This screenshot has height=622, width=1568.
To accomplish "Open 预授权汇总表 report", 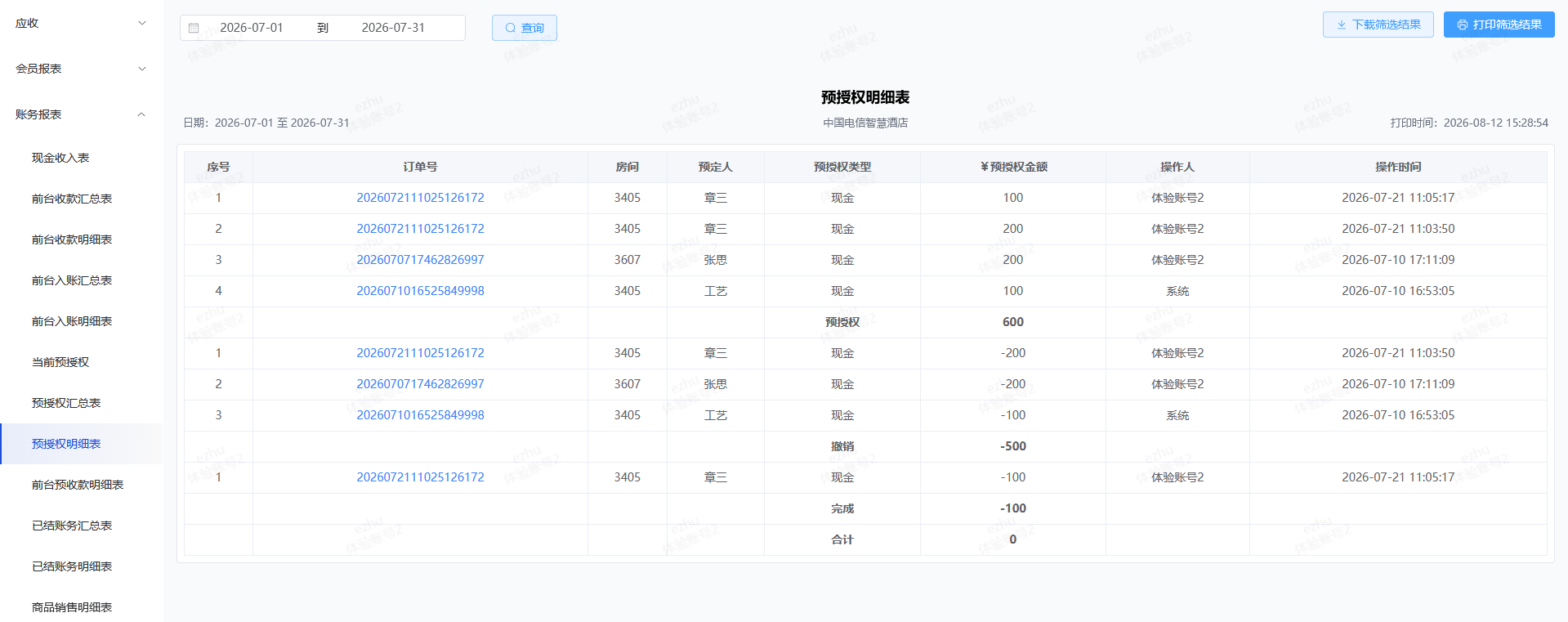I will tap(66, 403).
